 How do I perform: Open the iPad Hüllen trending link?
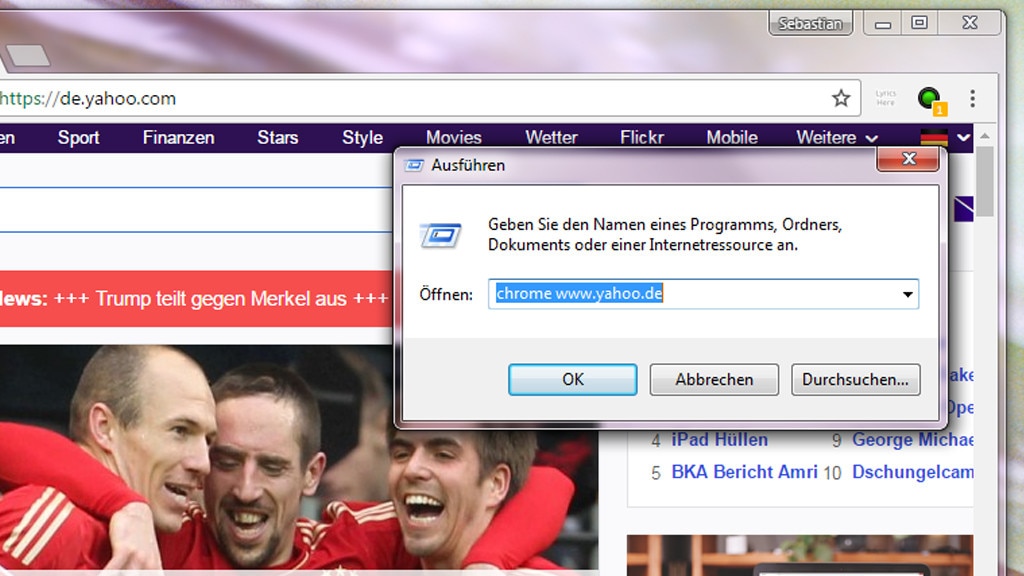click(x=719, y=440)
